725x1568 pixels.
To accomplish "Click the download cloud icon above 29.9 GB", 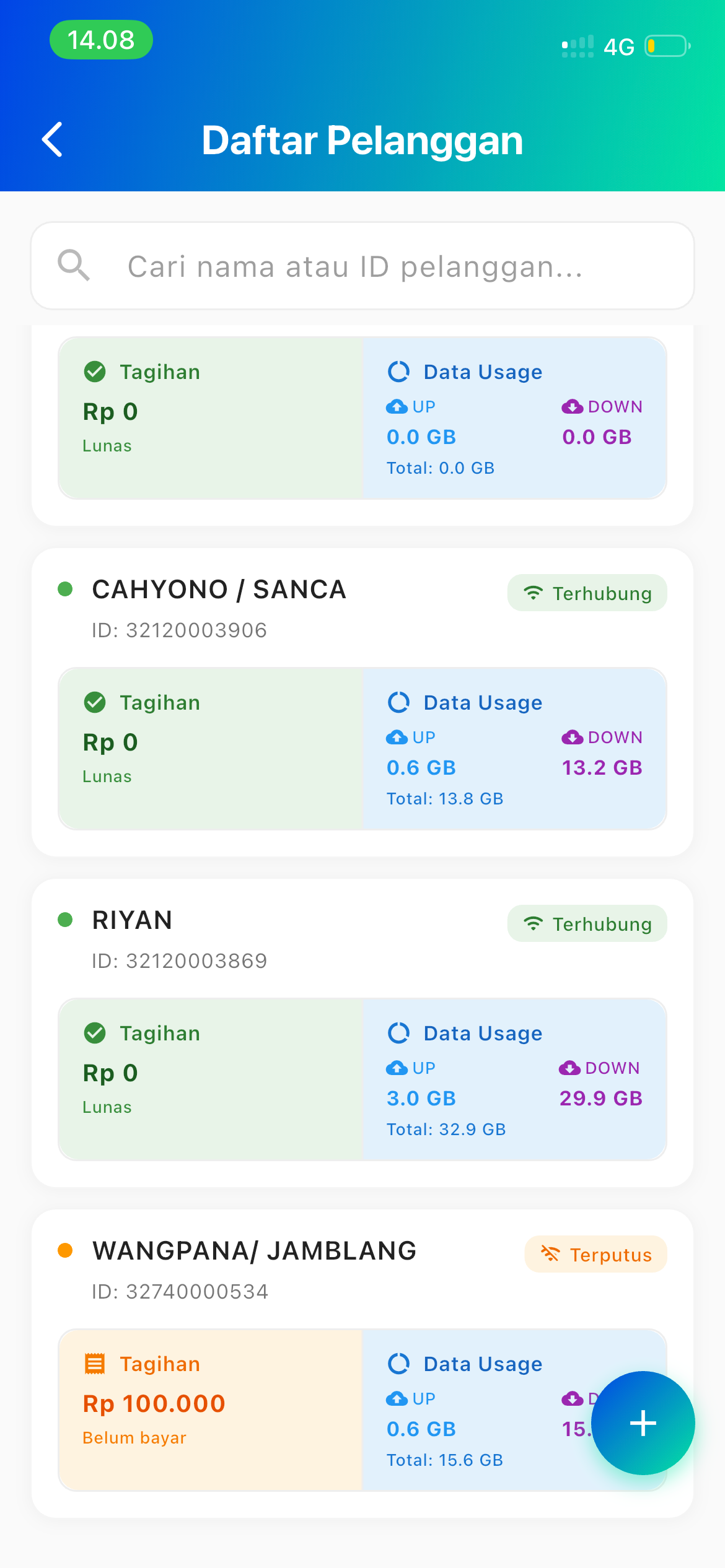I will pos(569,1068).
